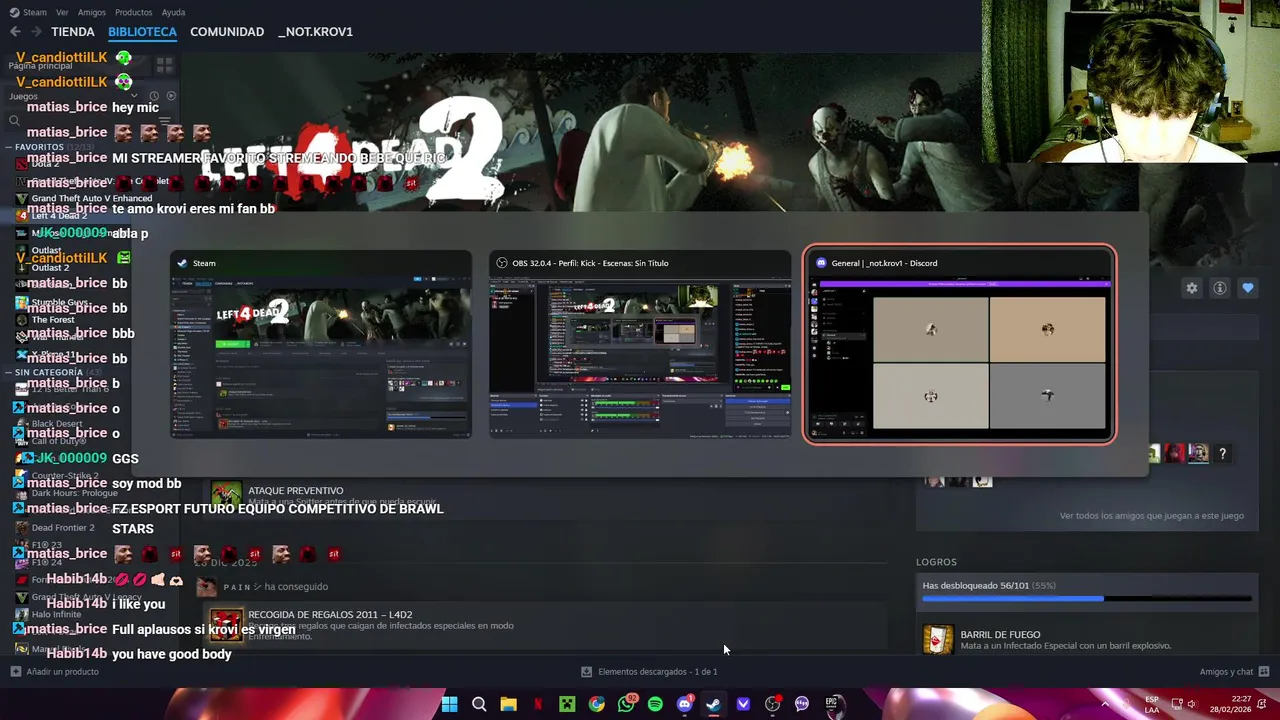Select Outlast 2 in library list
1280x720 pixels.
[51, 268]
